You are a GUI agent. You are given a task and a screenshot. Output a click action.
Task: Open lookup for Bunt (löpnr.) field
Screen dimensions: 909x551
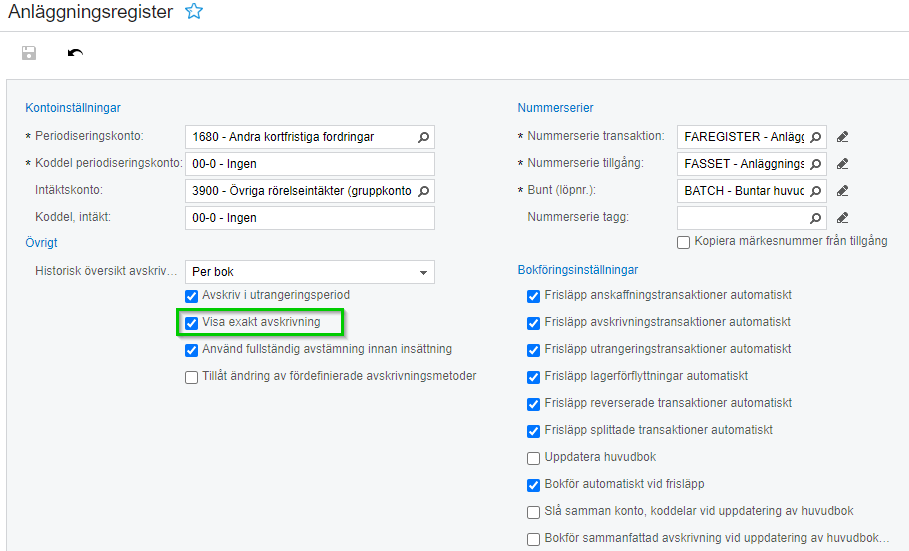point(816,191)
